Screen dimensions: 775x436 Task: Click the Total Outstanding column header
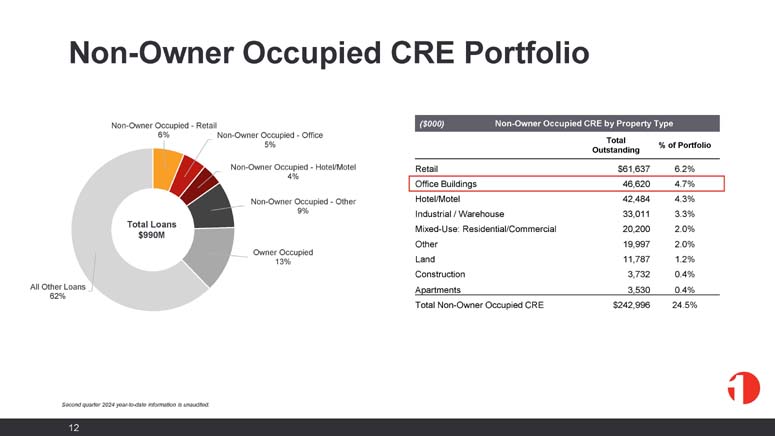615,145
